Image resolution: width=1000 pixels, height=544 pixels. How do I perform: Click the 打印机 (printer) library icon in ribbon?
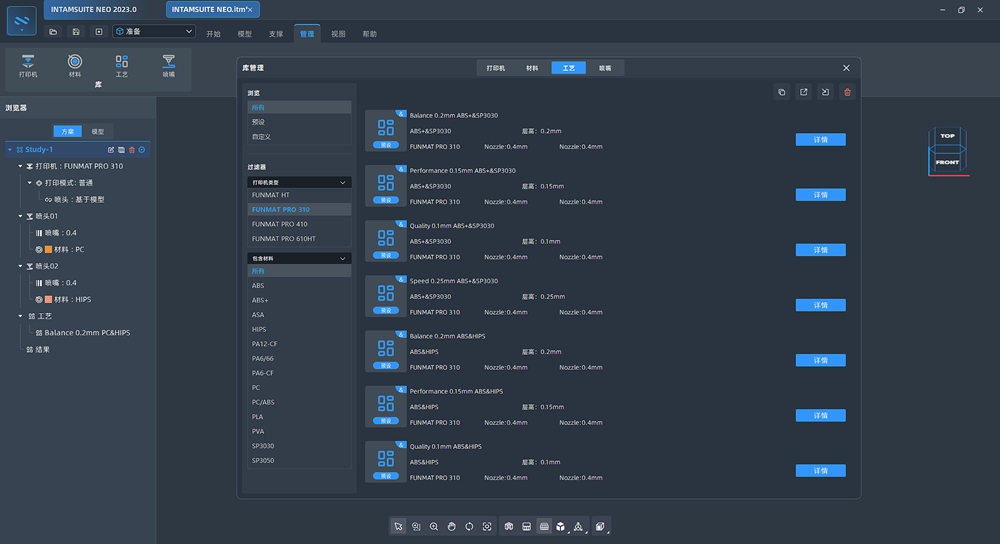[x=28, y=66]
